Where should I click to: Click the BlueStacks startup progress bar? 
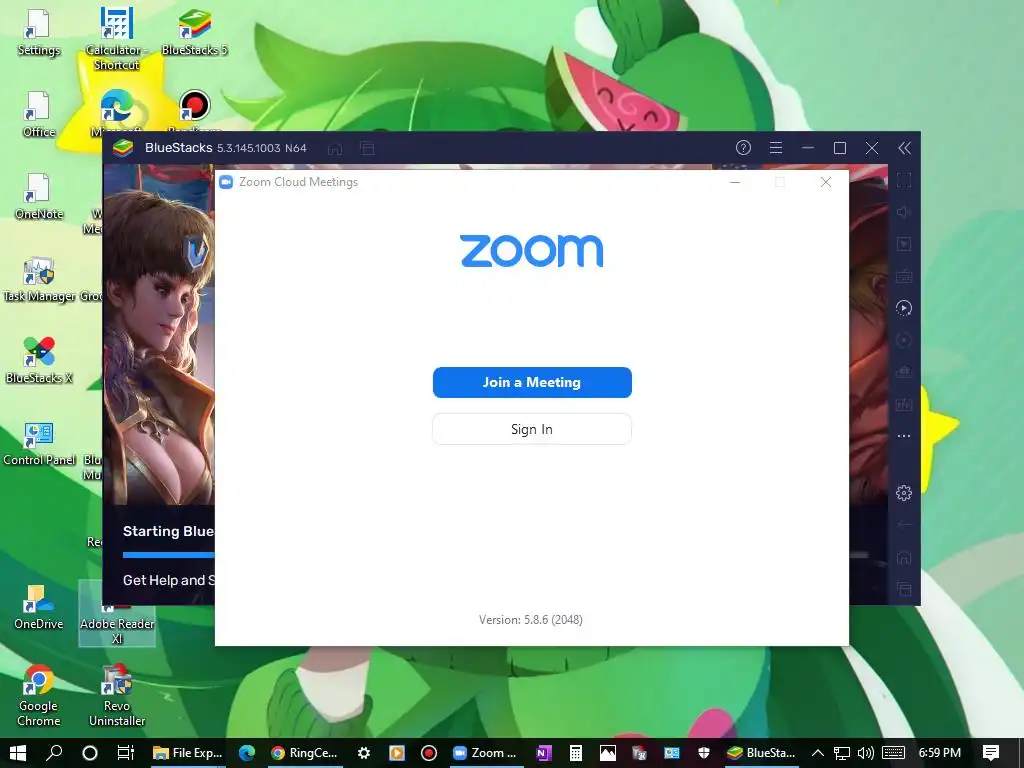168,555
